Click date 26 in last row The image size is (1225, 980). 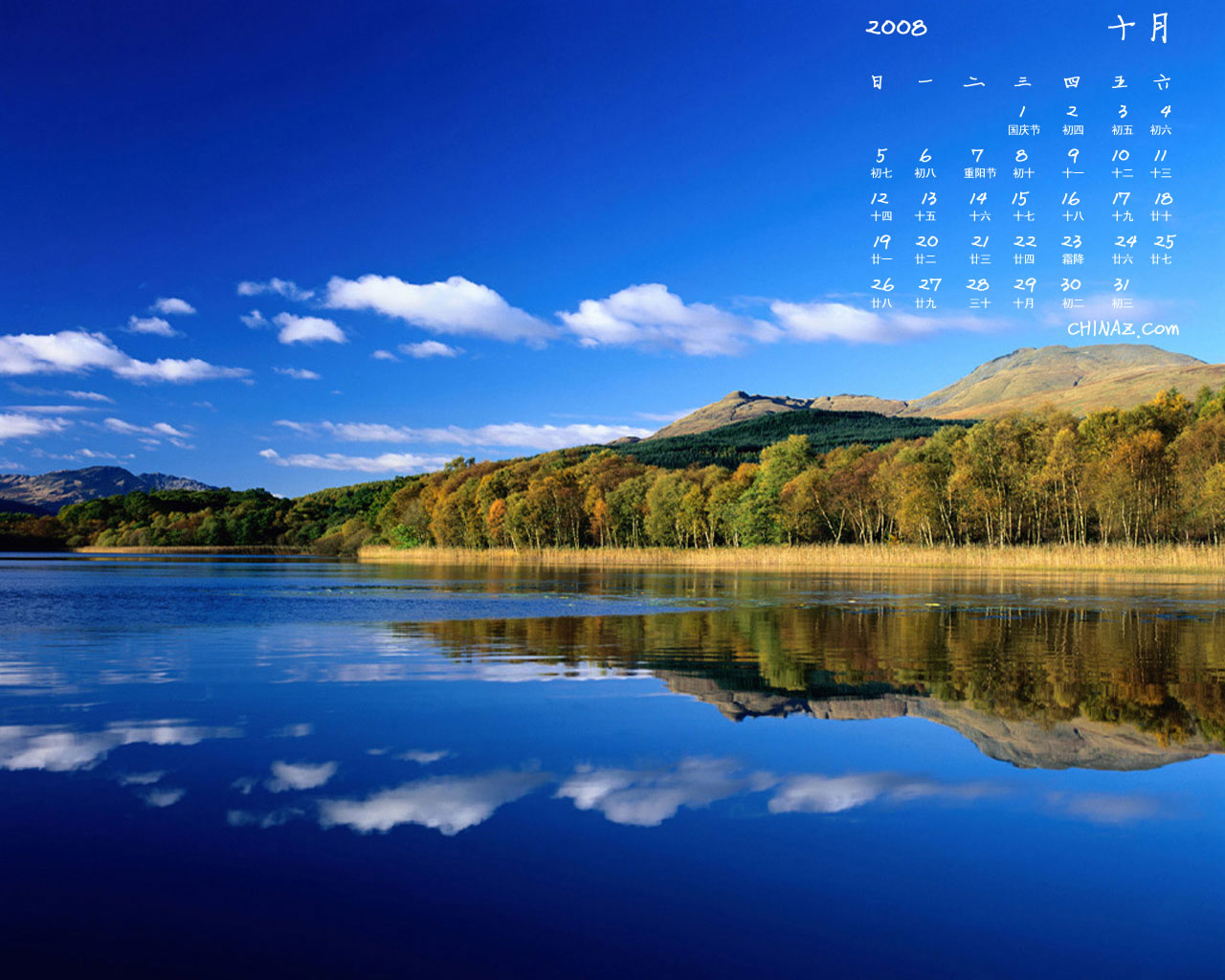coord(881,291)
